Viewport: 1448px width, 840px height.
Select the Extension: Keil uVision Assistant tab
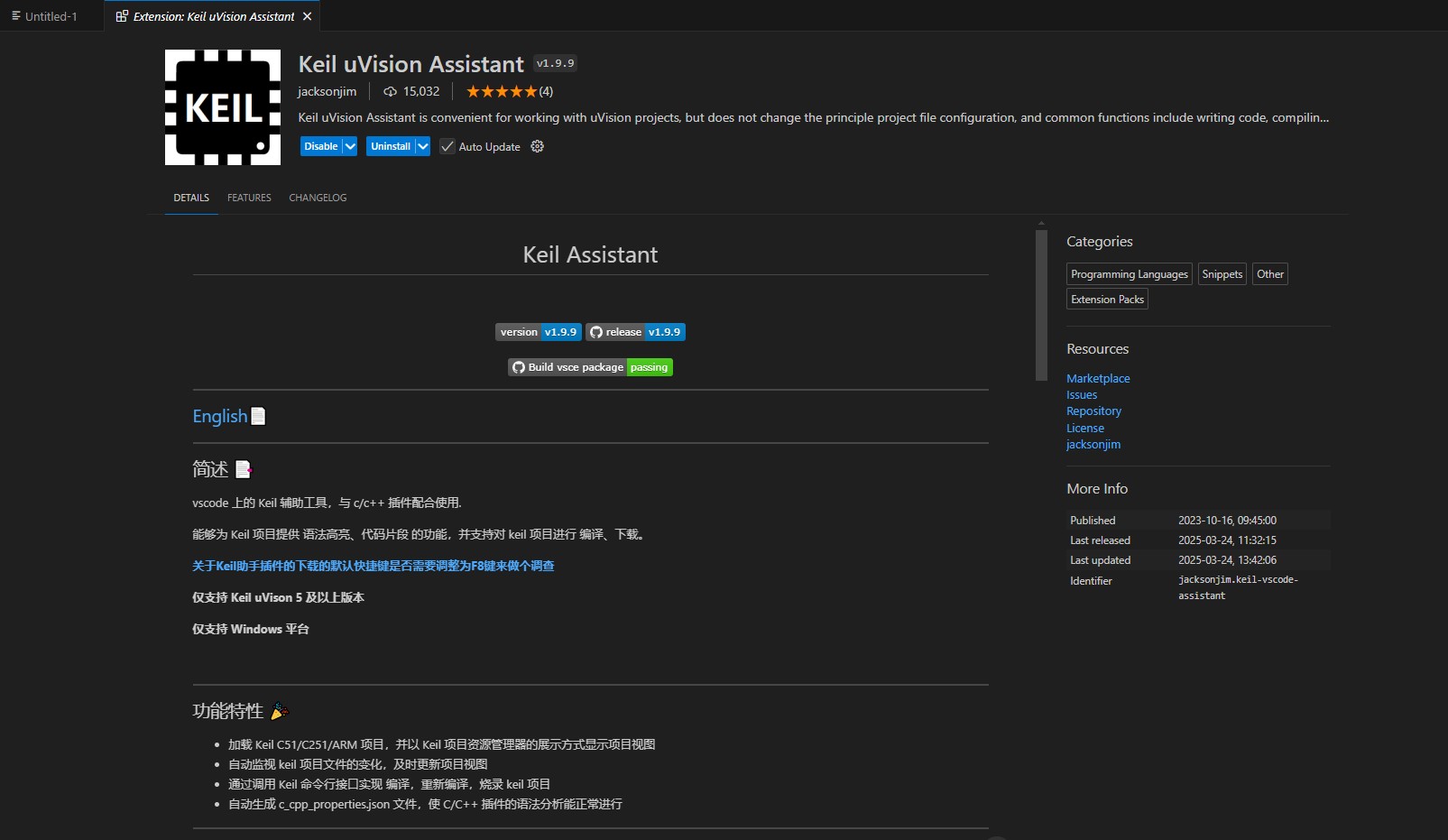214,16
